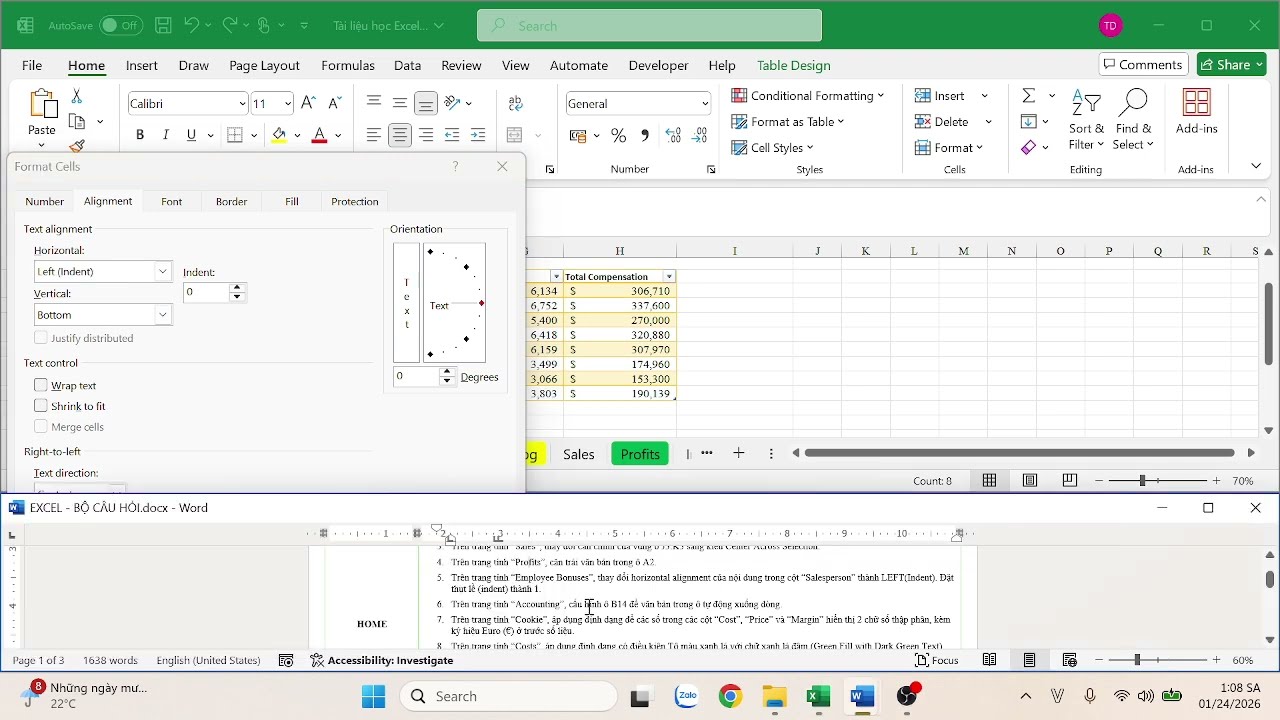Screen dimensions: 1280x720
Task: Open Chrome from the taskbar
Action: [x=731, y=696]
